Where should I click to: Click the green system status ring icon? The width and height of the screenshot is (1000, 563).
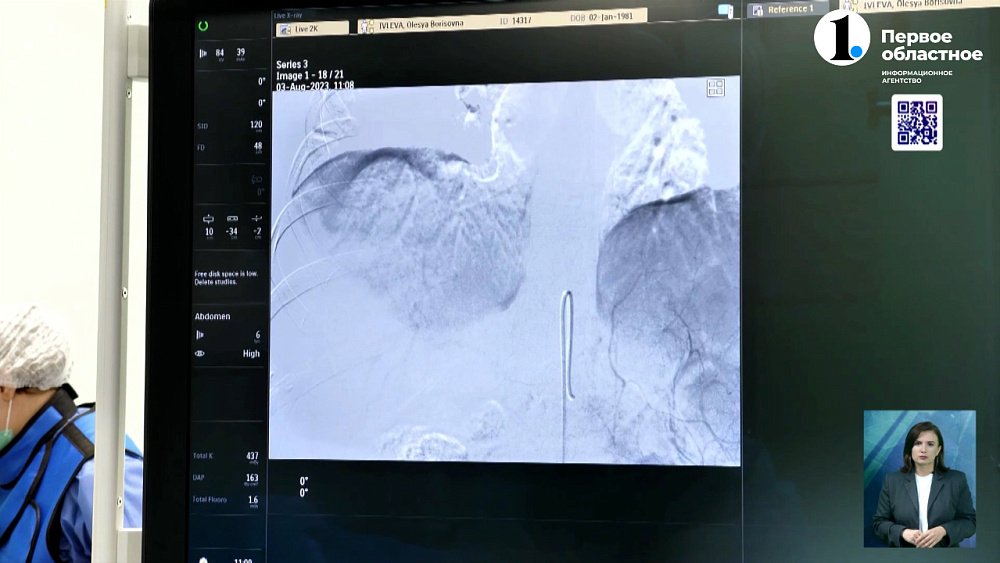coord(204,25)
